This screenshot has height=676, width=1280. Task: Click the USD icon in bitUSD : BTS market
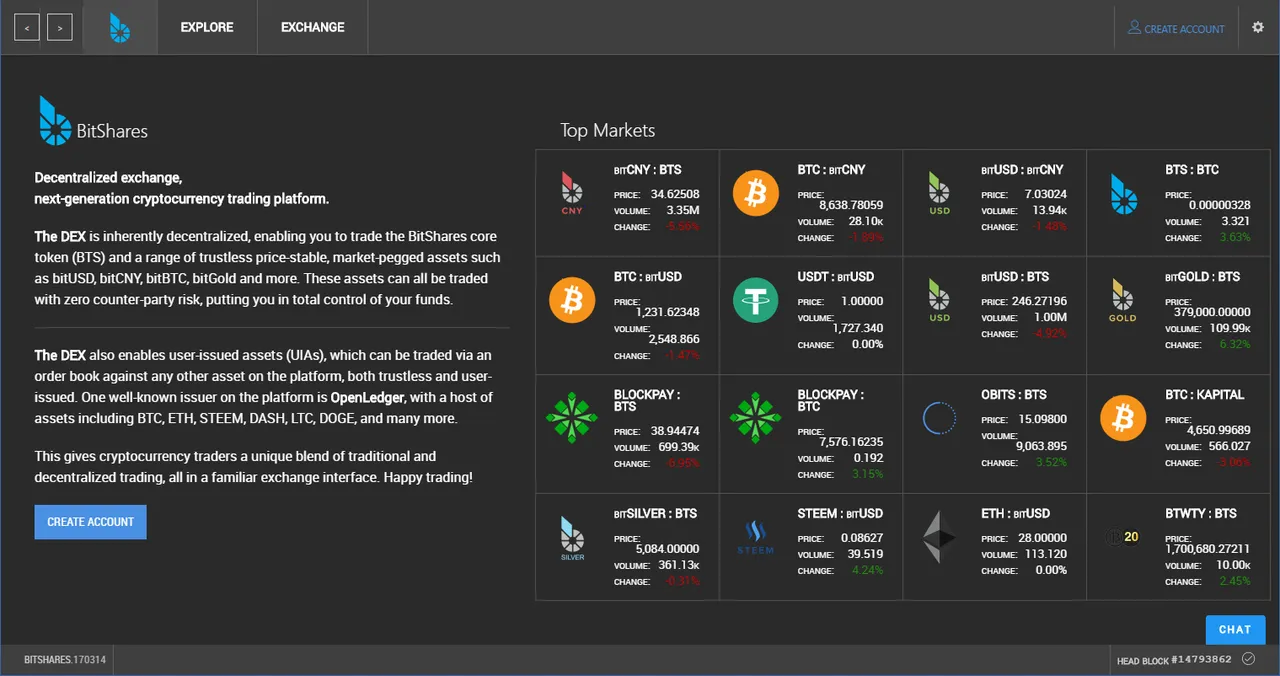939,301
